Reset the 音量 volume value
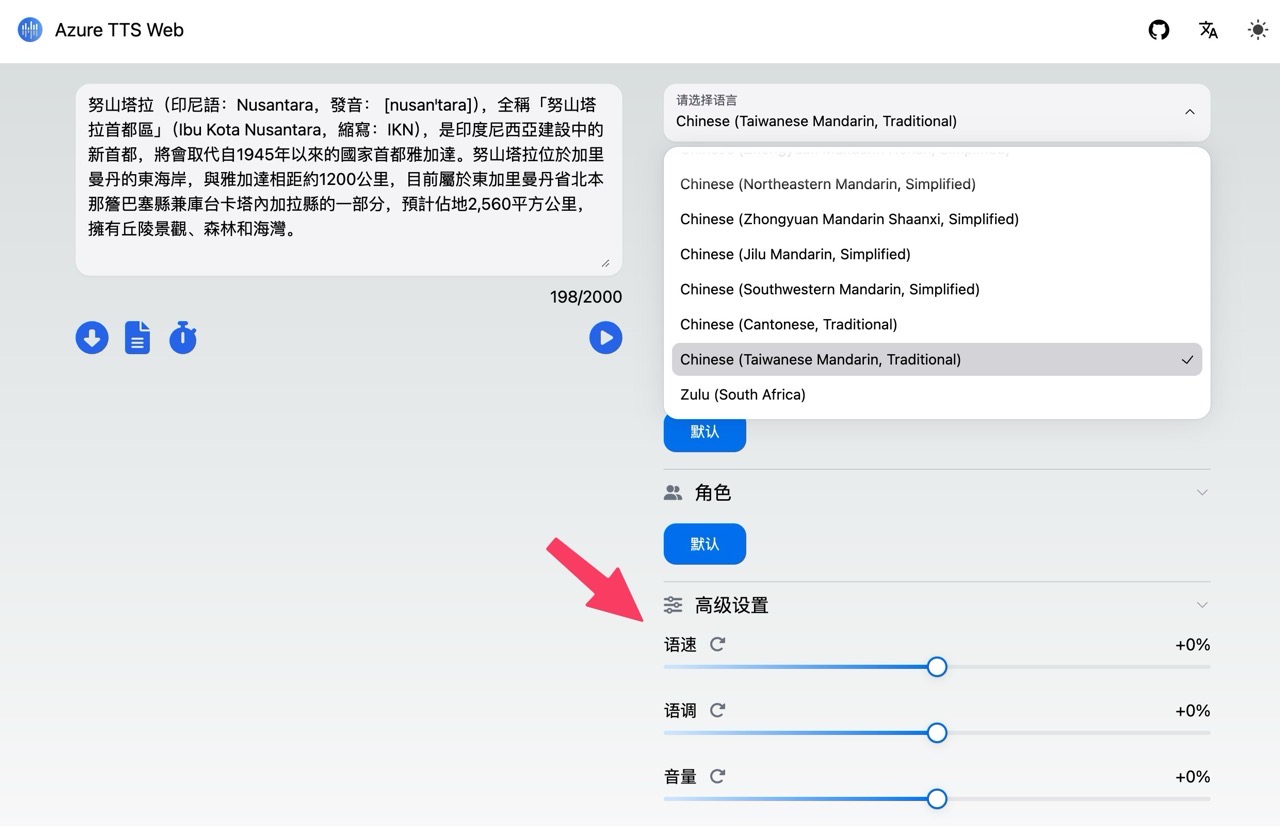This screenshot has height=826, width=1280. [717, 777]
